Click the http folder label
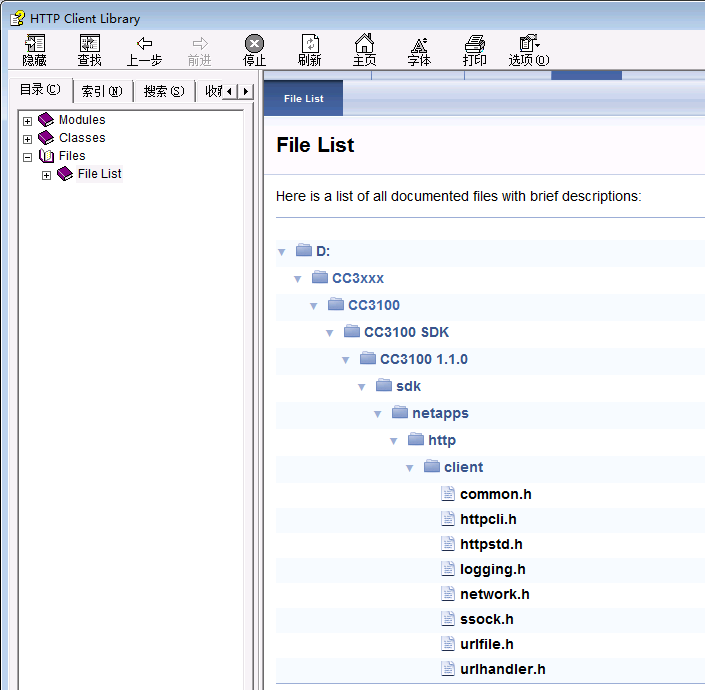This screenshot has height=690, width=705. click(x=442, y=441)
